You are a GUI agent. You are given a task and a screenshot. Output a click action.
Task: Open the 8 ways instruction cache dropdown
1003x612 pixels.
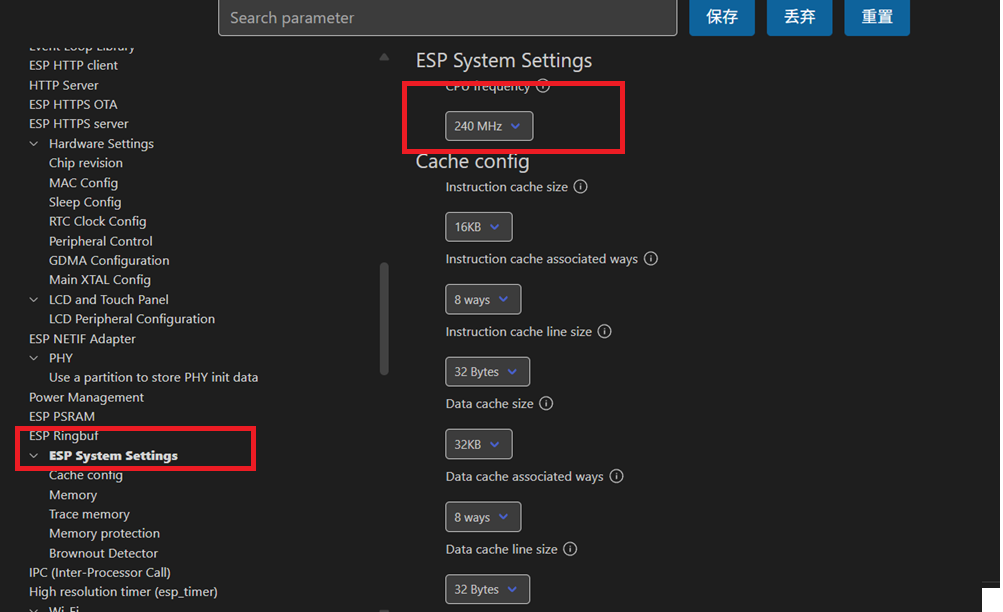[483, 300]
